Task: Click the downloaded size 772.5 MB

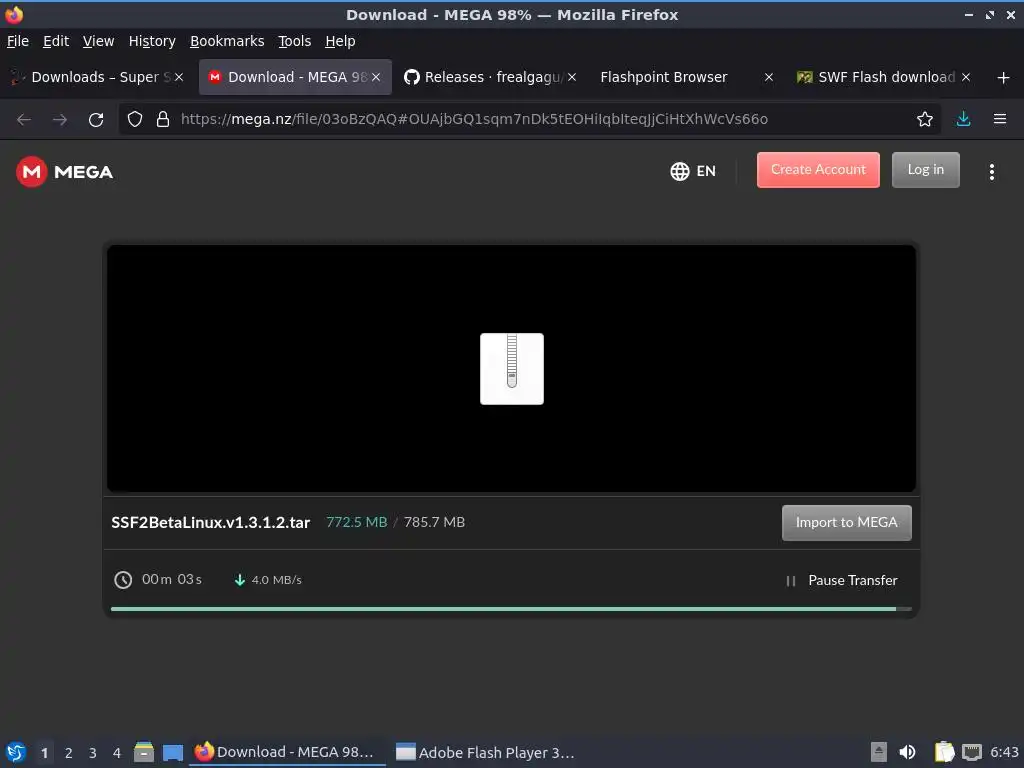Action: coord(357,522)
